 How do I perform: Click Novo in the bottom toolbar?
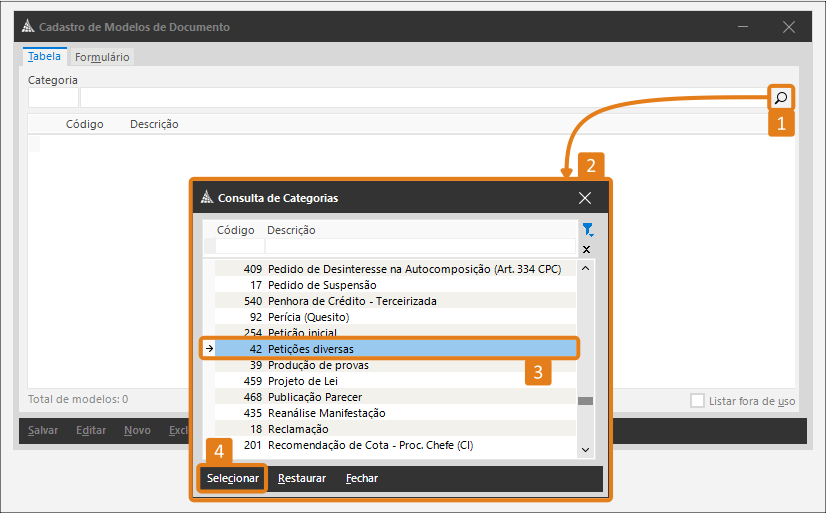click(138, 431)
